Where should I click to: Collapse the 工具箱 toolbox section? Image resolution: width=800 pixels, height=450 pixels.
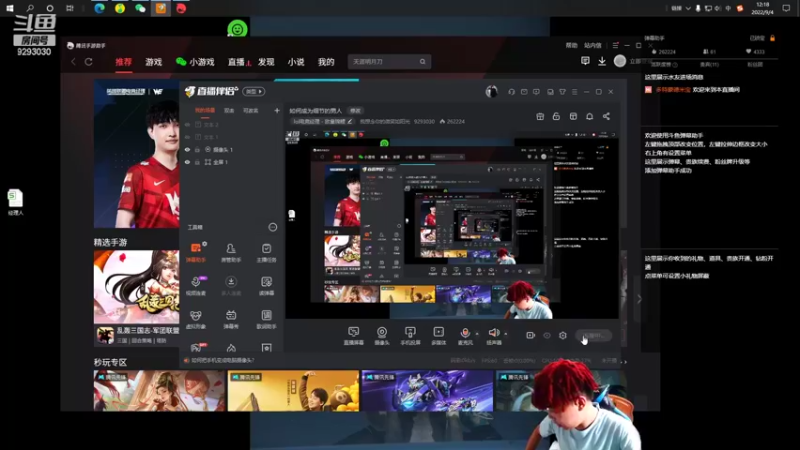click(273, 227)
